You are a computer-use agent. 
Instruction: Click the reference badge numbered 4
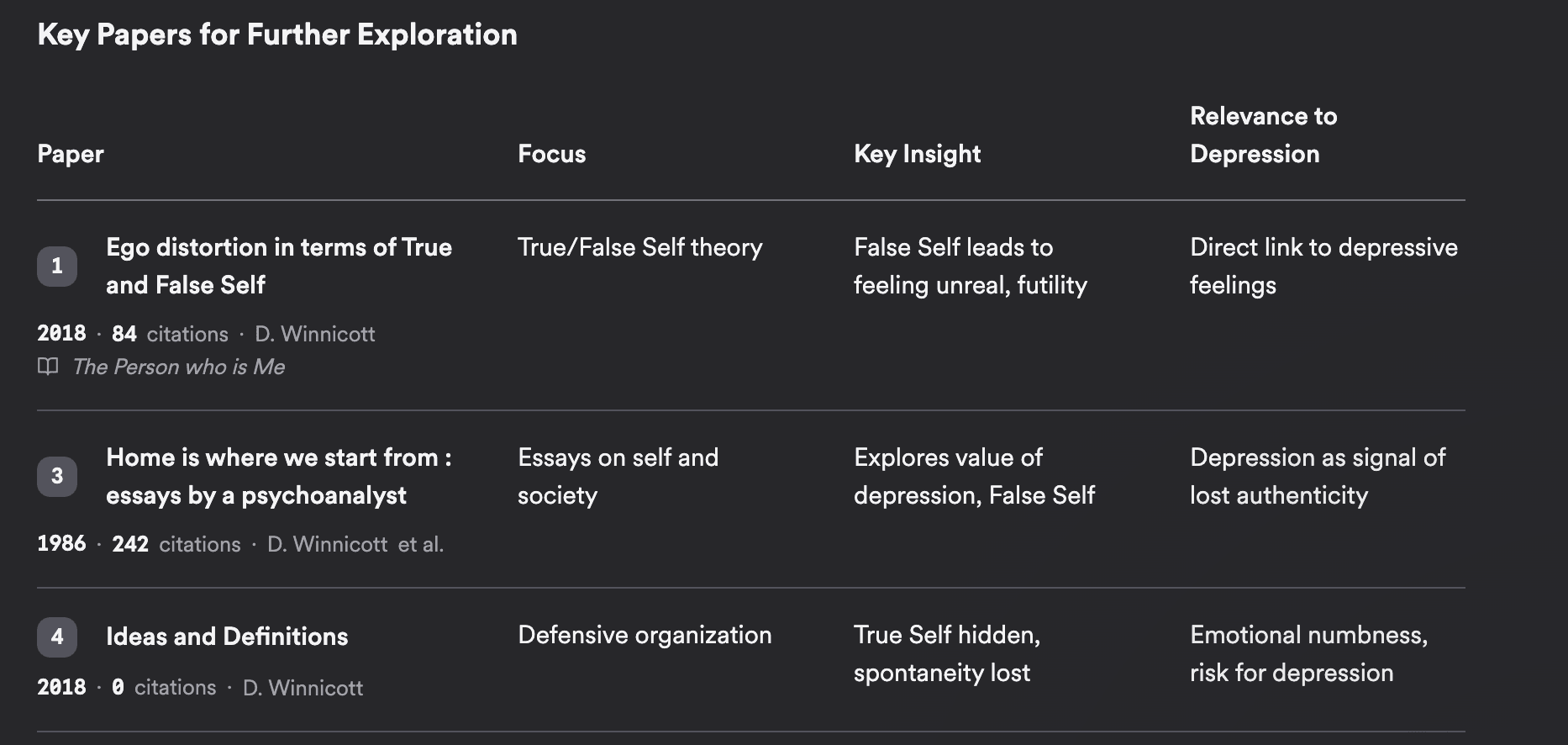click(x=57, y=637)
